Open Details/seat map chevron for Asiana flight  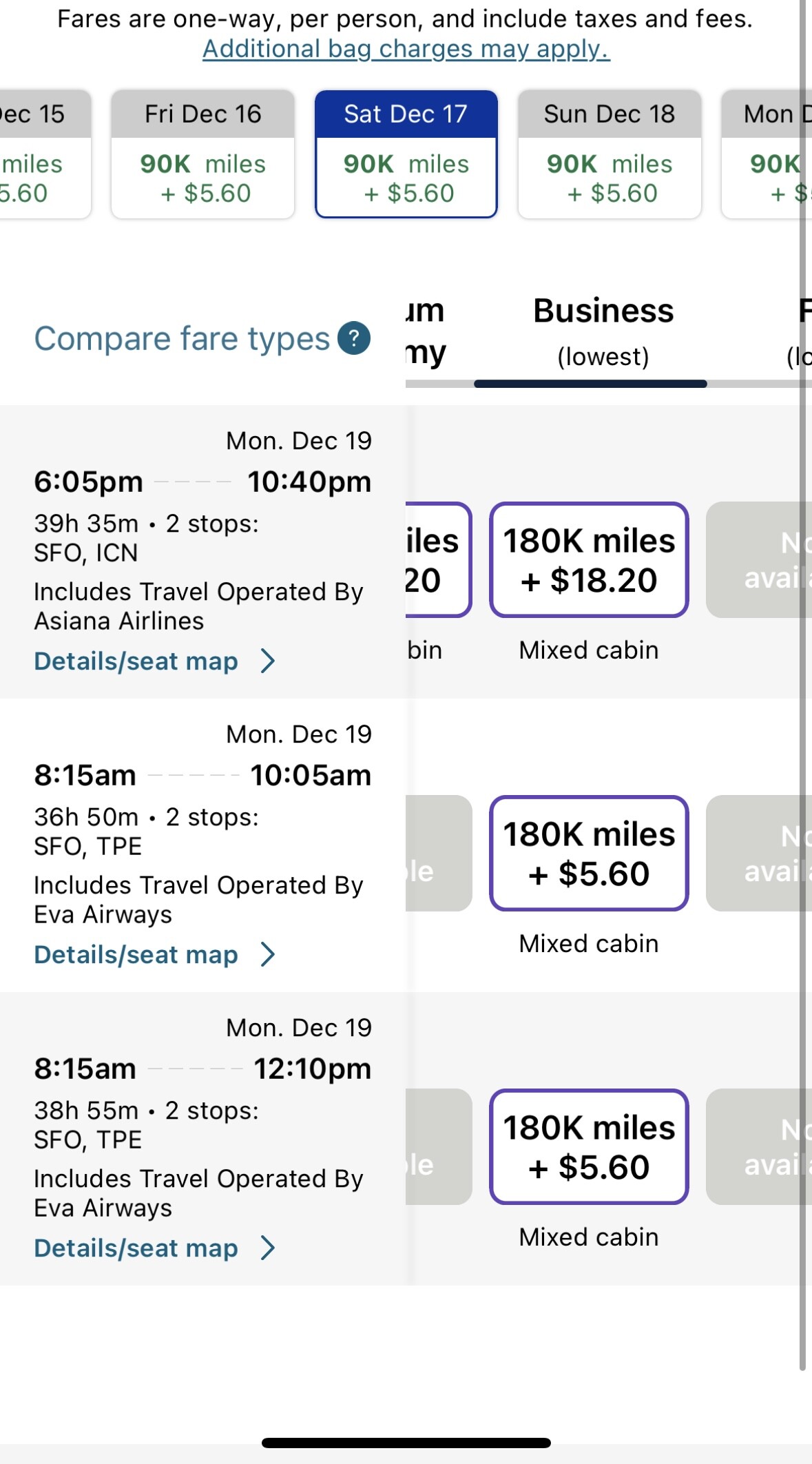268,661
